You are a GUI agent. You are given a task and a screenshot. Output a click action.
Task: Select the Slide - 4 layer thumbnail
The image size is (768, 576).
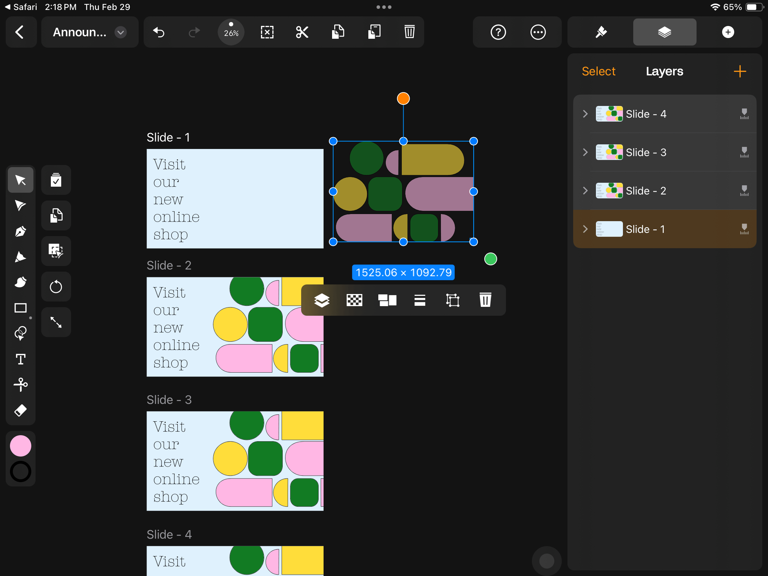(609, 114)
